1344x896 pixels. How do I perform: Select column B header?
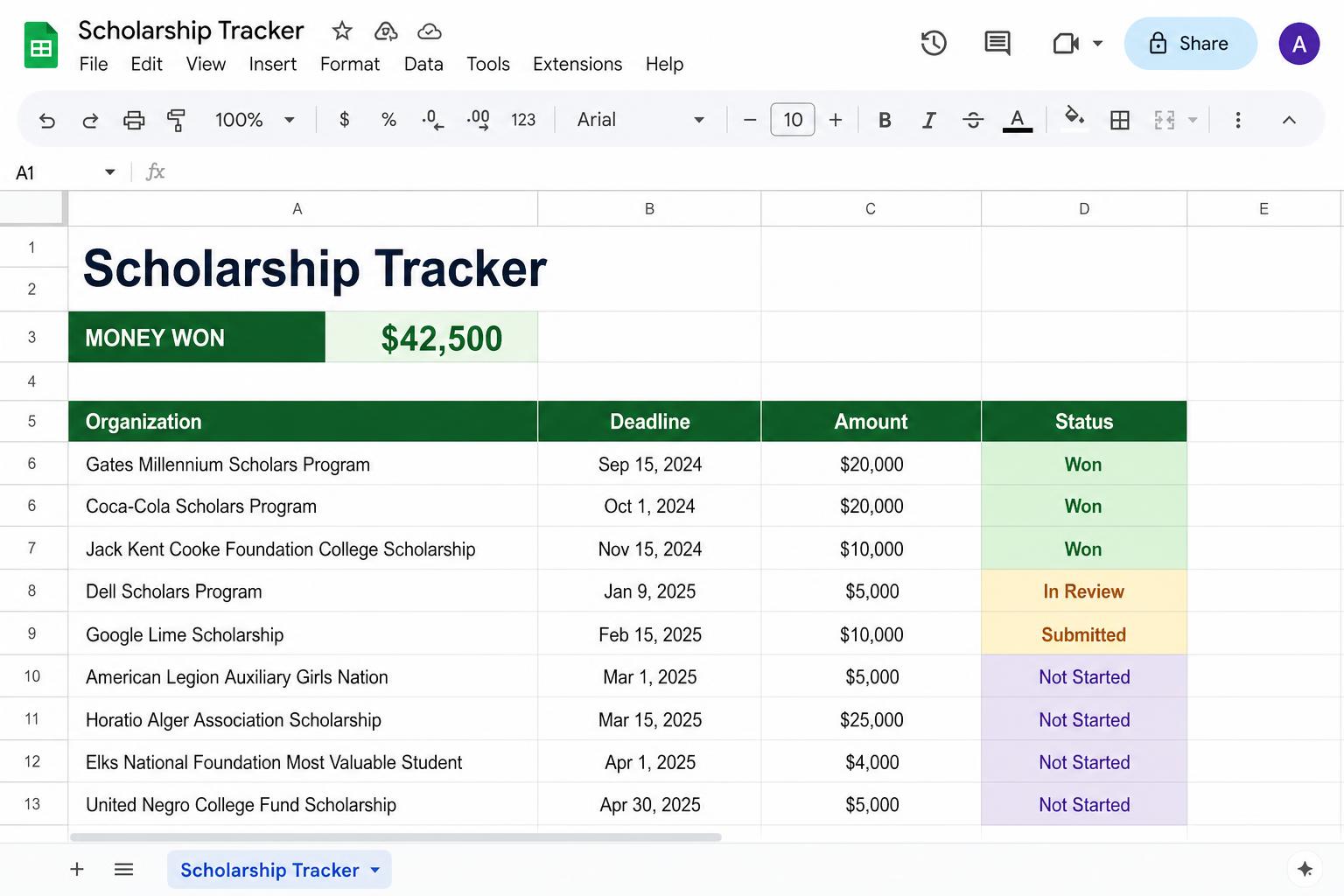(x=649, y=209)
